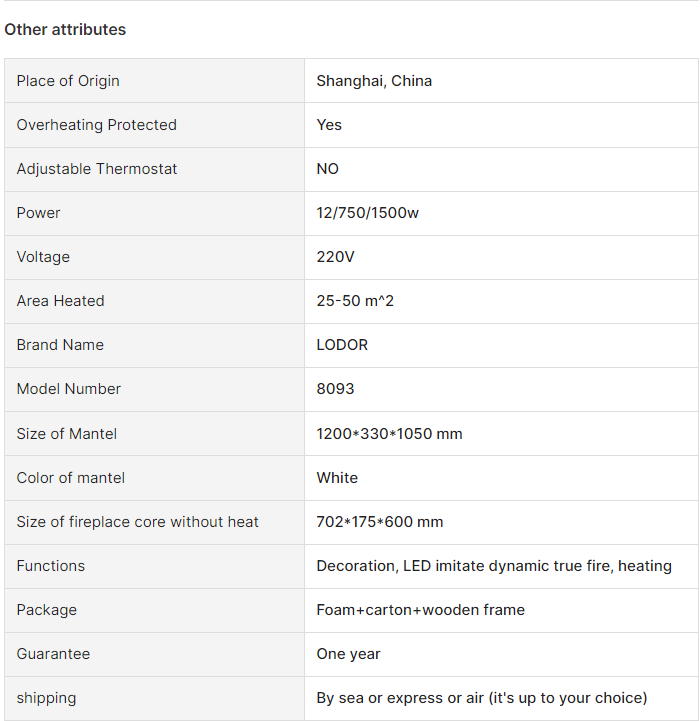Image resolution: width=700 pixels, height=721 pixels.
Task: Click the model number '8093'
Action: [335, 389]
